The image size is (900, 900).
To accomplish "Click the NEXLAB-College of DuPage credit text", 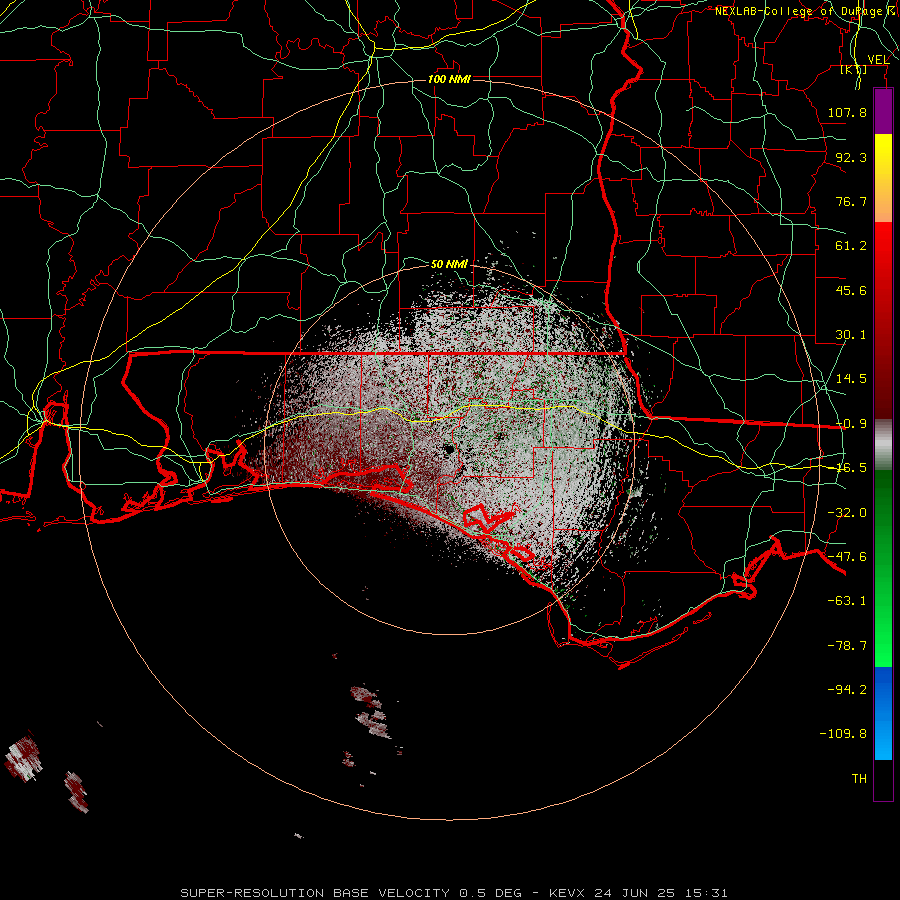I will pyautogui.click(x=805, y=11).
